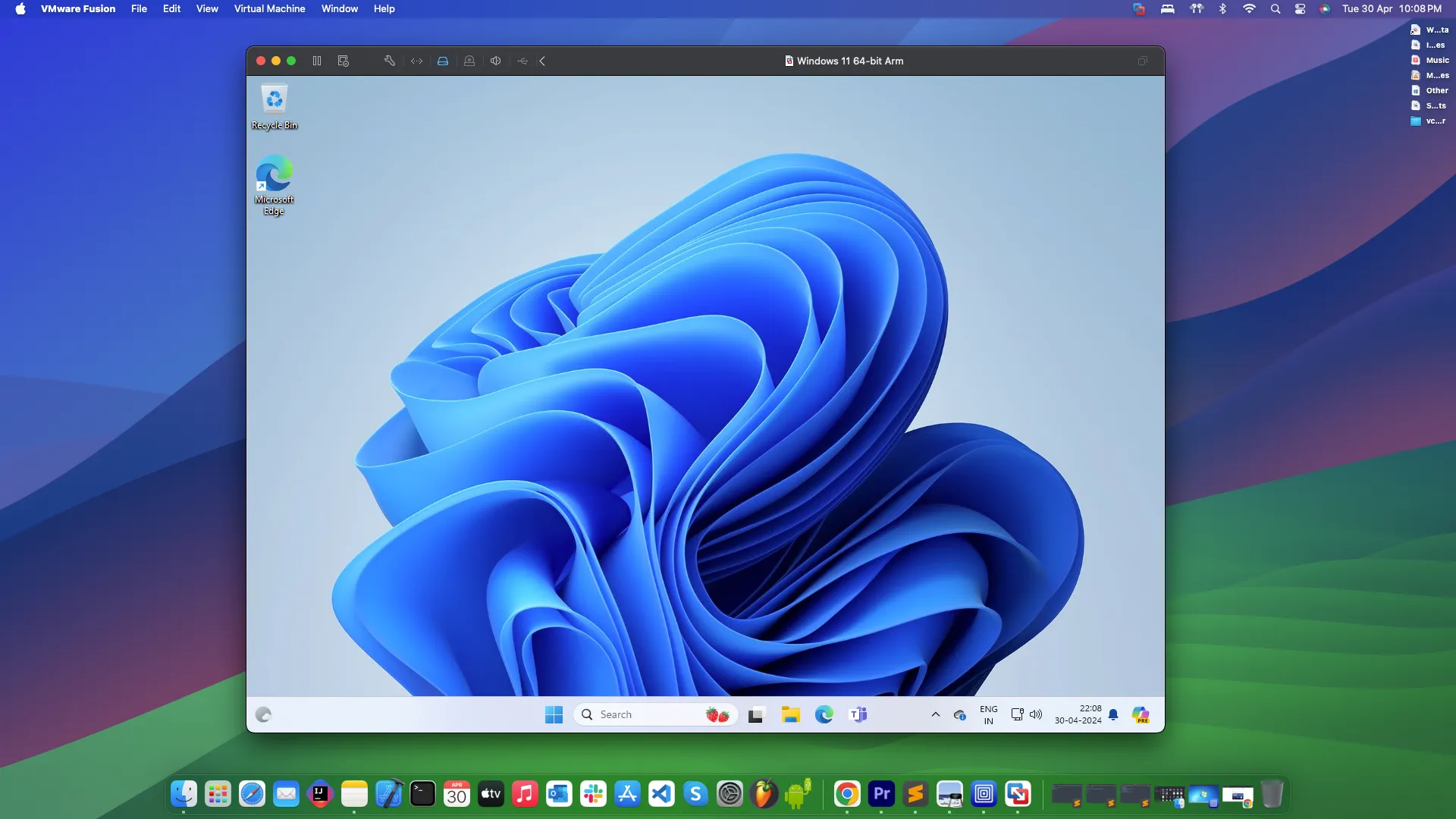Open the VM snapshot icon in toolbar
Image resolution: width=1456 pixels, height=819 pixels.
pos(344,61)
